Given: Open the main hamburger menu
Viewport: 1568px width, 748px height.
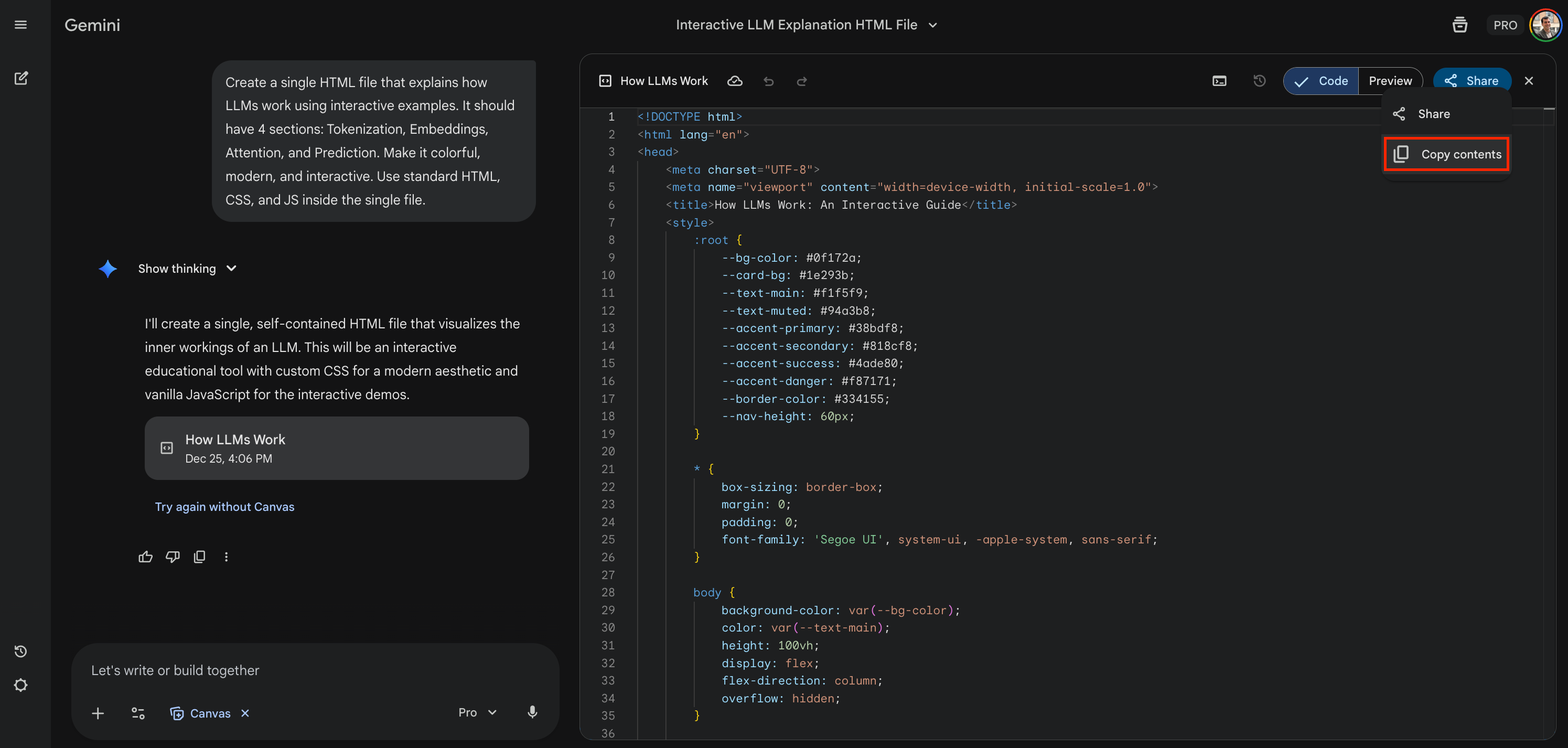Looking at the screenshot, I should (20, 25).
